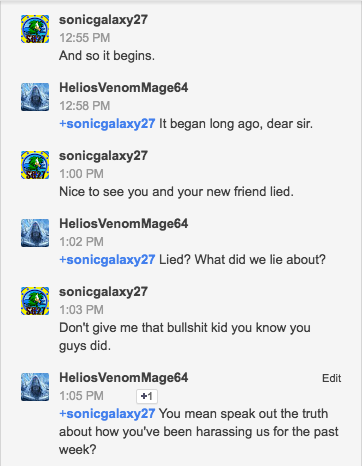This screenshot has width=362, height=466.
Task: Open sonicgalaxy27 avatar on 1:03 PM comment
Action: coord(35,301)
